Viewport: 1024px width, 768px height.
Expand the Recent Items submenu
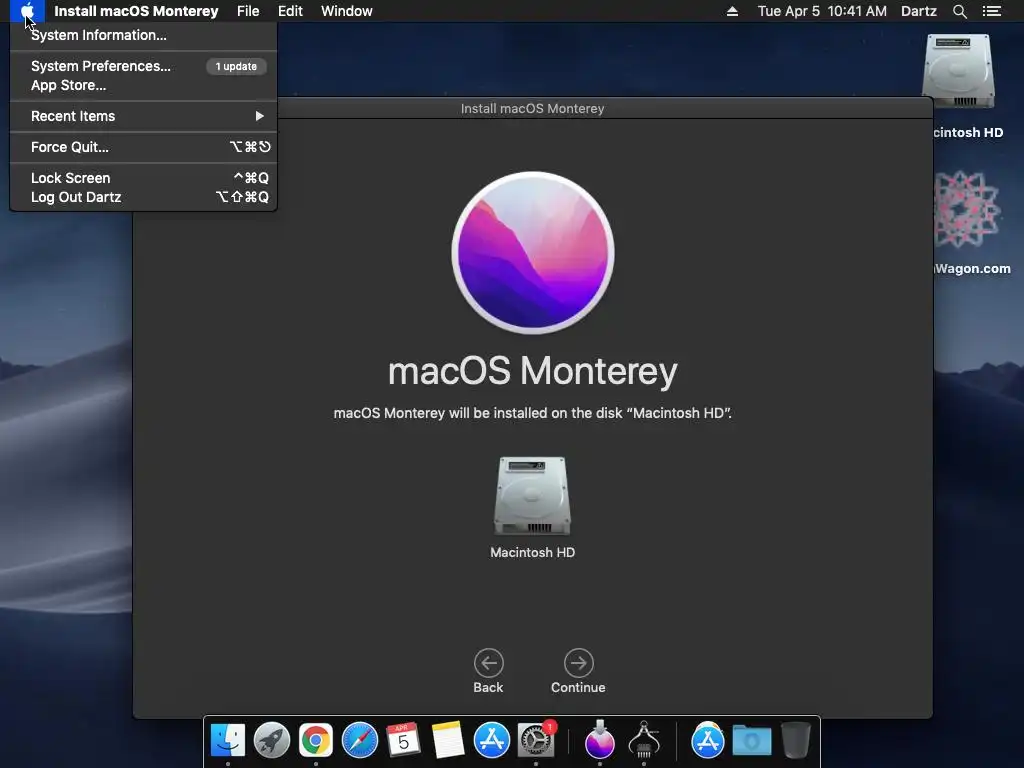click(x=144, y=116)
